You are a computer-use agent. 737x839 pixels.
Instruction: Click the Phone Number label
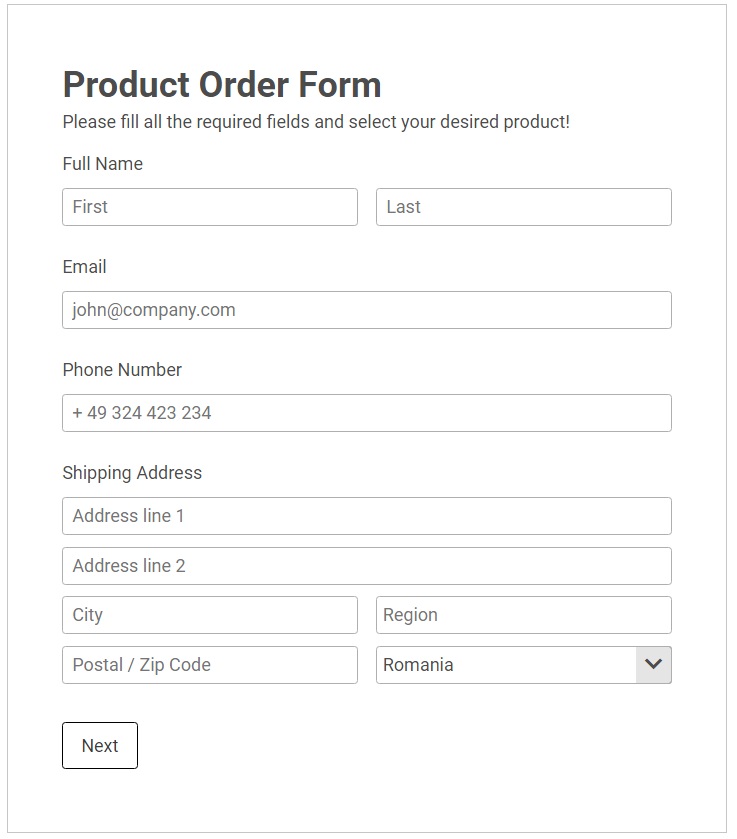click(122, 370)
